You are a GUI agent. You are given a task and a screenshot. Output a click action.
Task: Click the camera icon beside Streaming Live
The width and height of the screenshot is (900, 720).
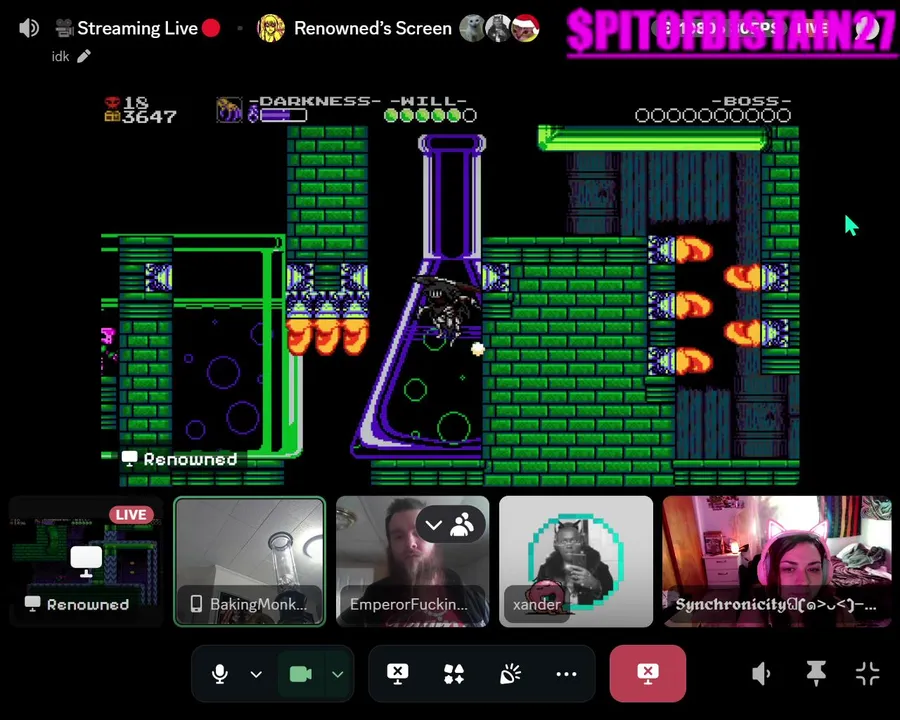click(x=64, y=28)
